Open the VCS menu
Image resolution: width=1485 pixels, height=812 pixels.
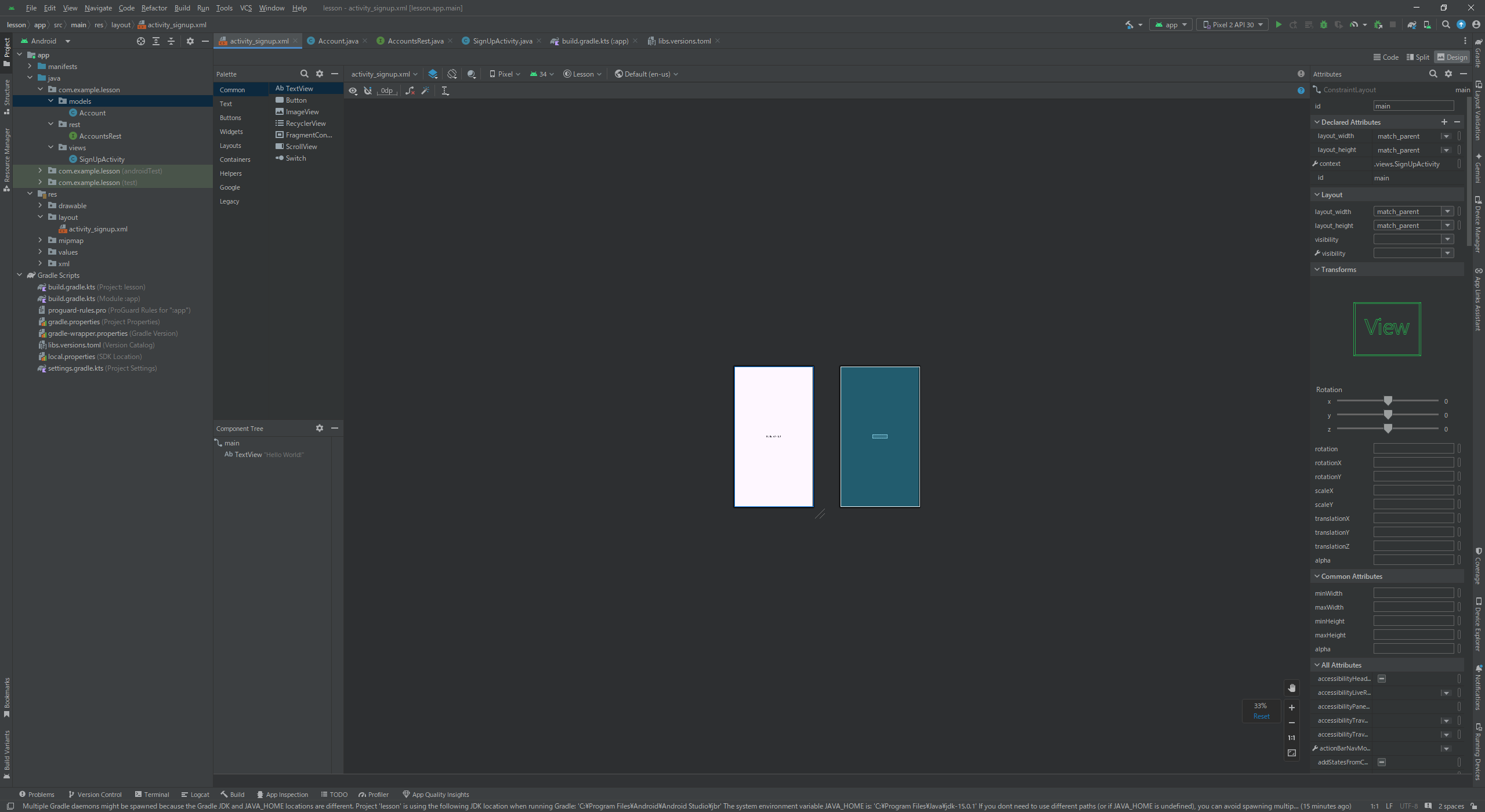point(246,8)
